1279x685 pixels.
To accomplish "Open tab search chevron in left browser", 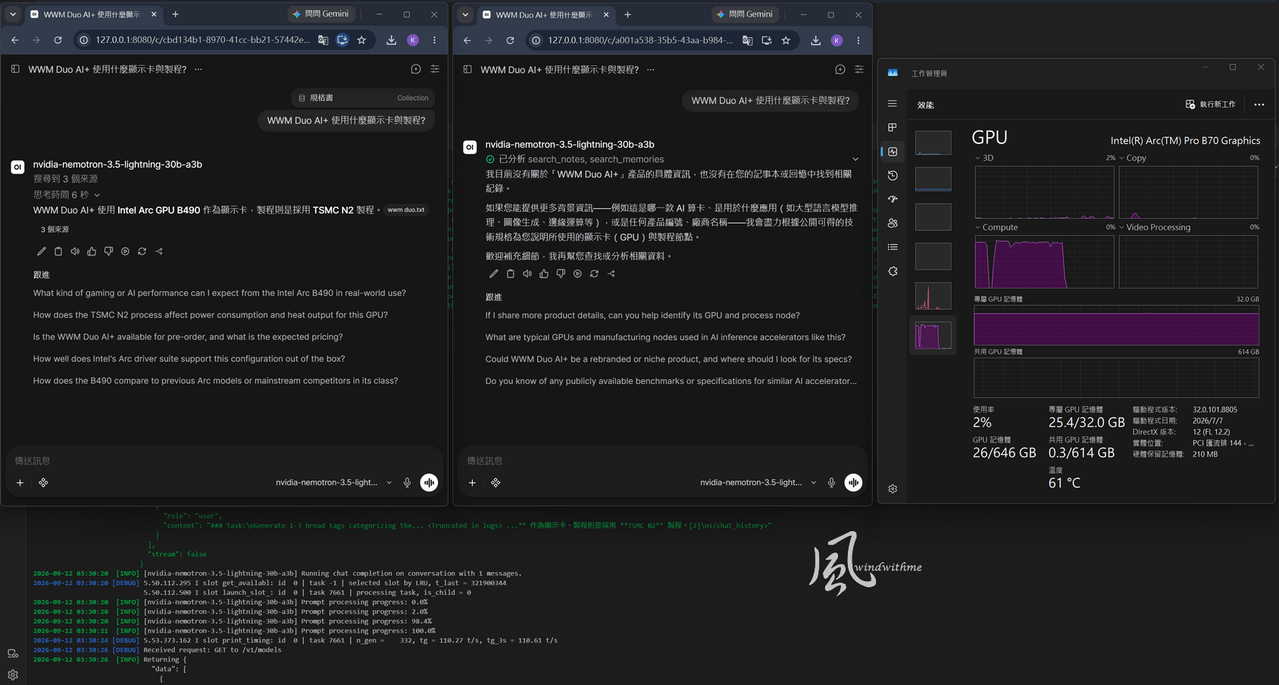I will pos(13,14).
